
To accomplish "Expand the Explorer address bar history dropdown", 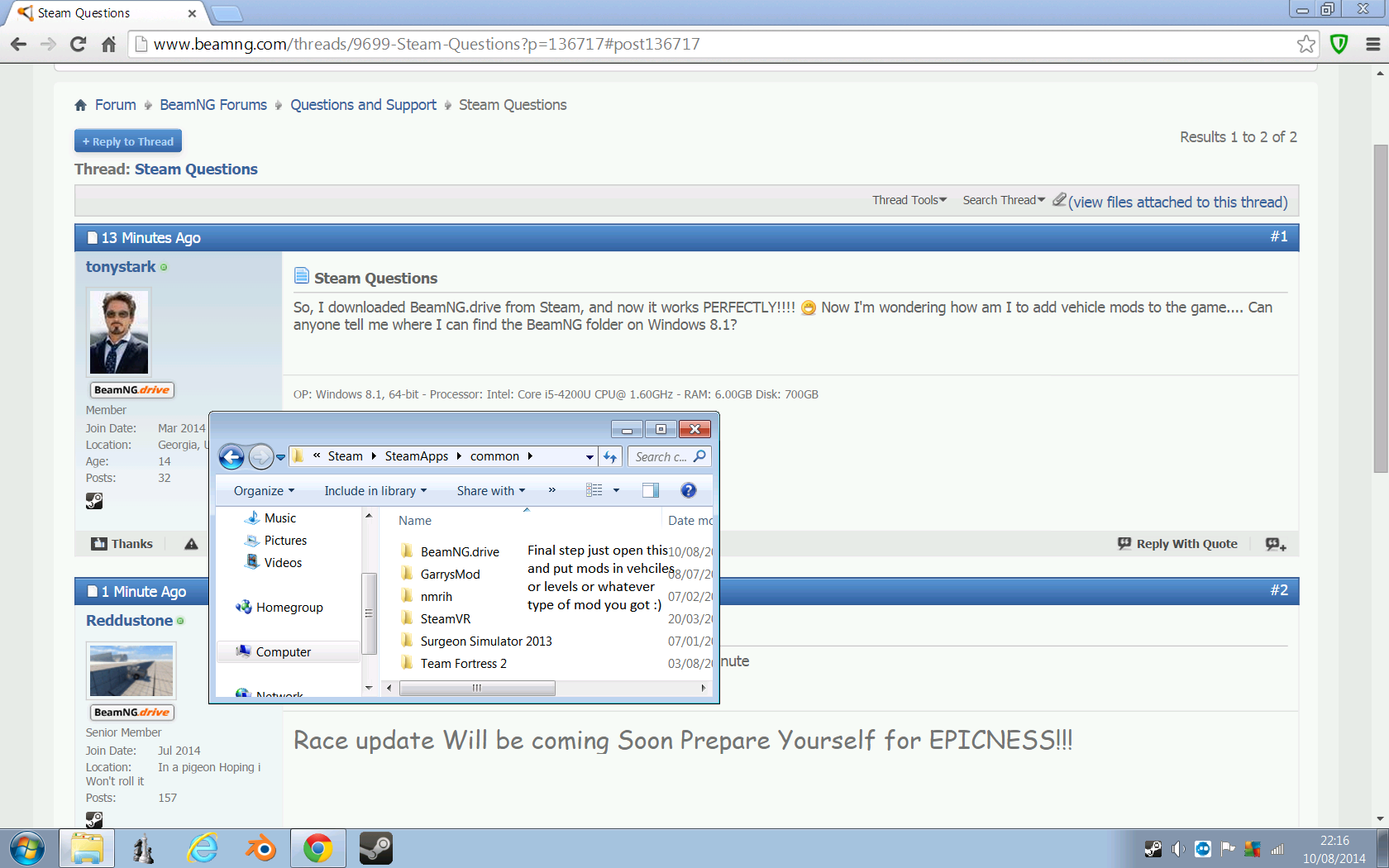I will point(589,456).
